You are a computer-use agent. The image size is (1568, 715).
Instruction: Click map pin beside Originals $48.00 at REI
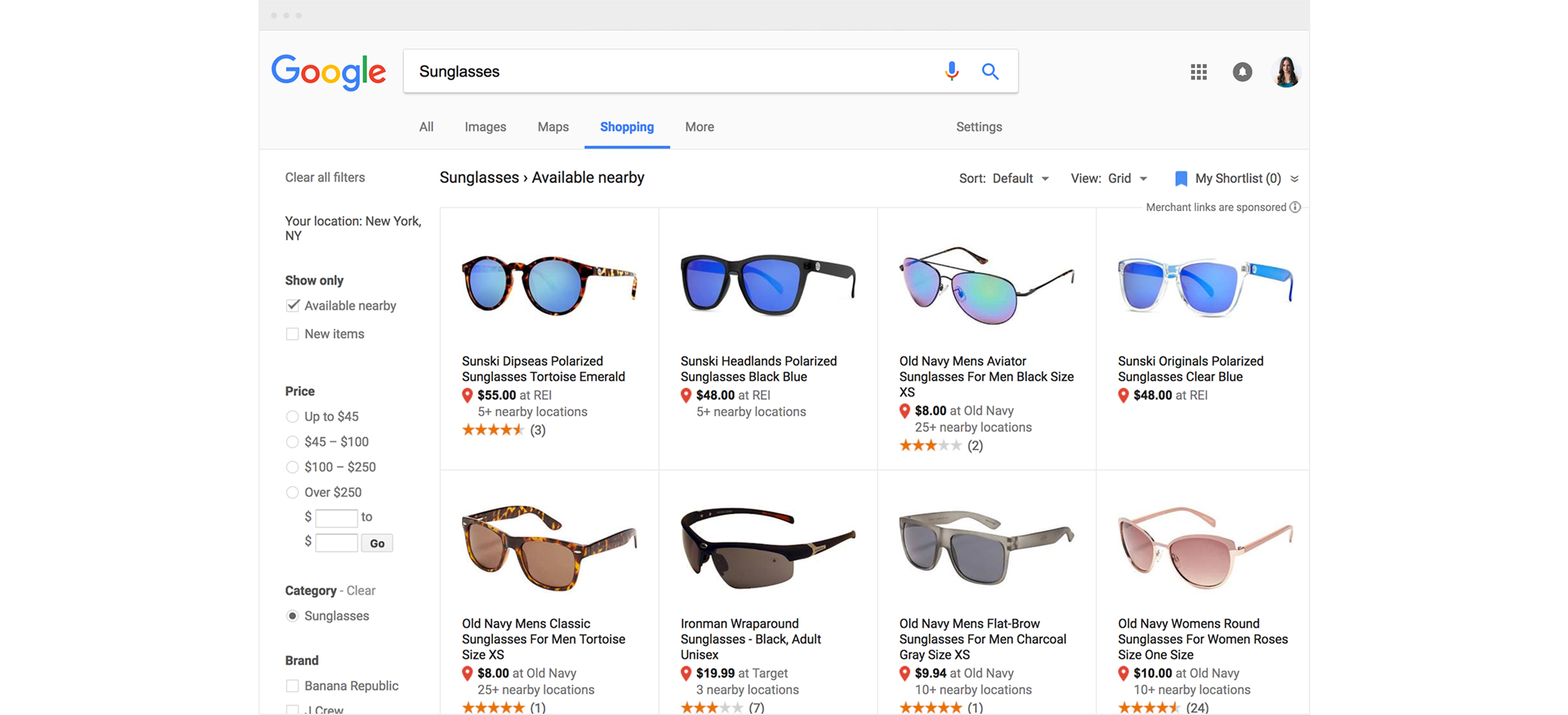pos(1123,396)
